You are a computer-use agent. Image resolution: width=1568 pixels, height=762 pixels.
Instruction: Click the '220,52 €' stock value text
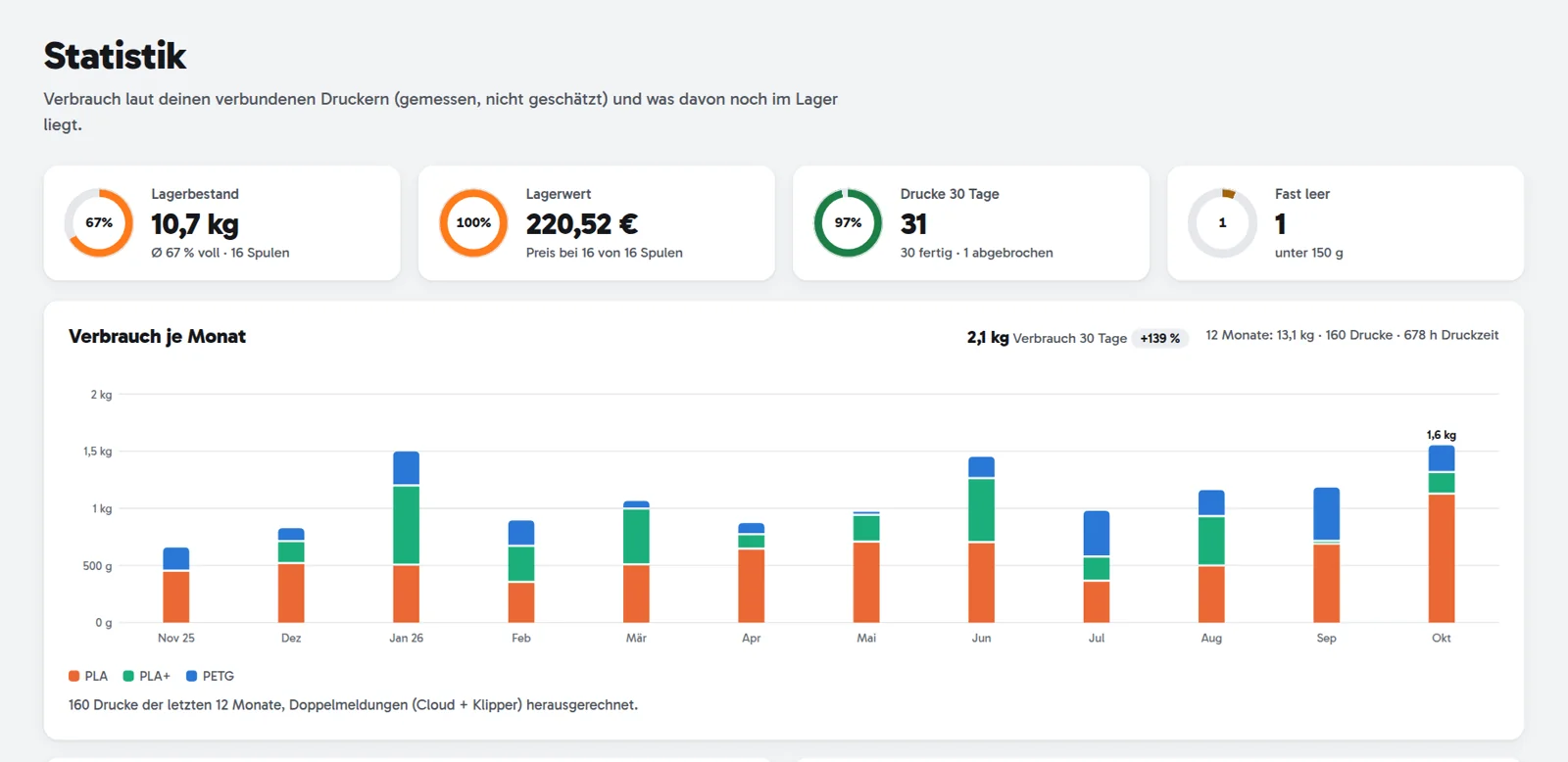pos(582,224)
